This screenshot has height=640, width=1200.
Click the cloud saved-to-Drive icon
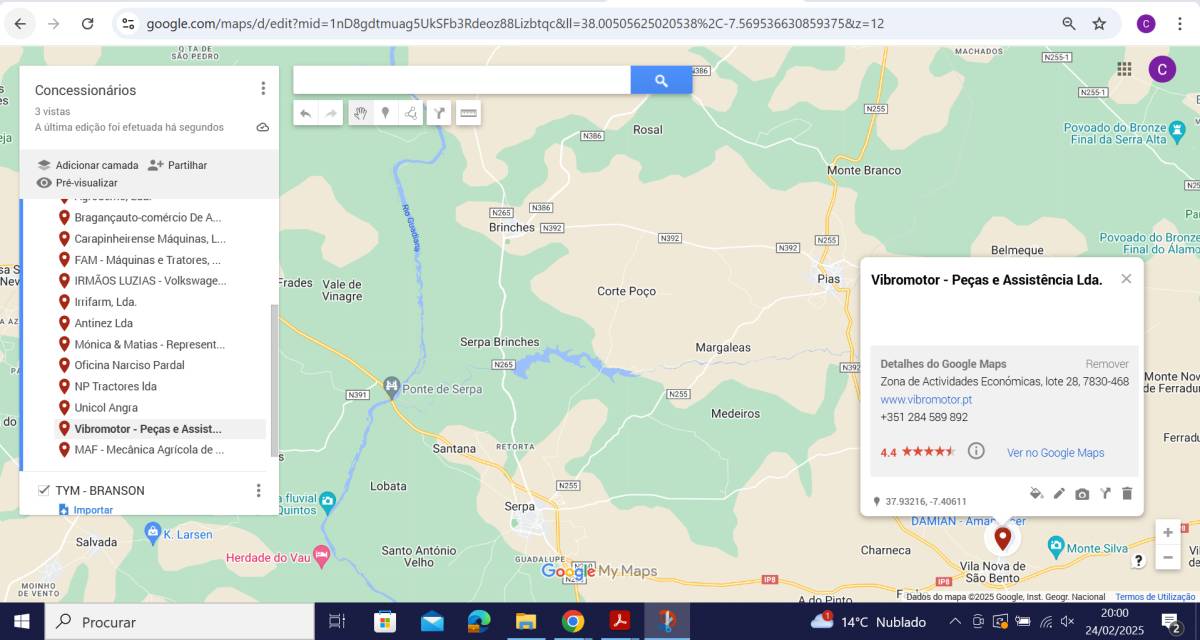[x=262, y=127]
